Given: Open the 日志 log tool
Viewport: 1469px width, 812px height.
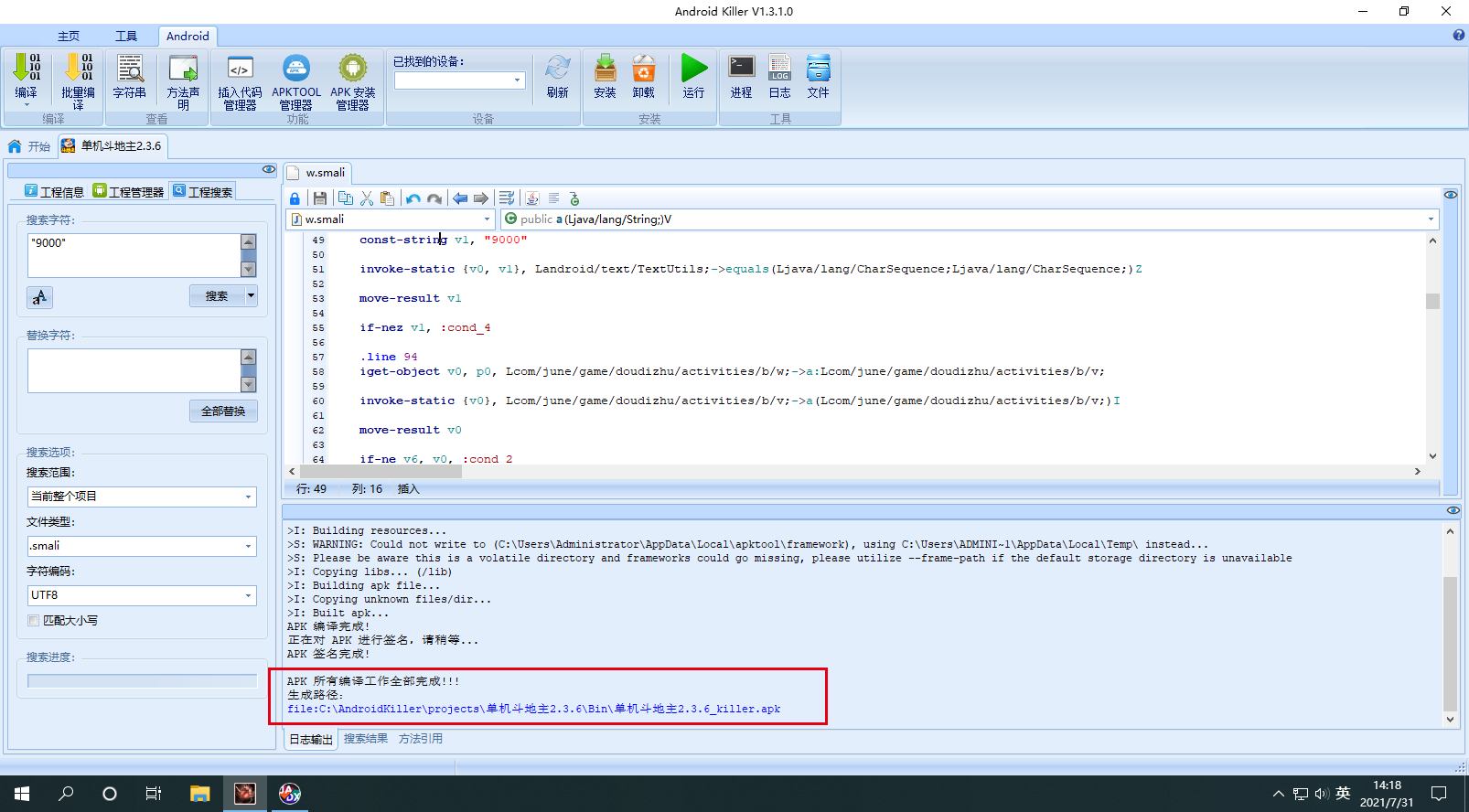Looking at the screenshot, I should (x=780, y=76).
